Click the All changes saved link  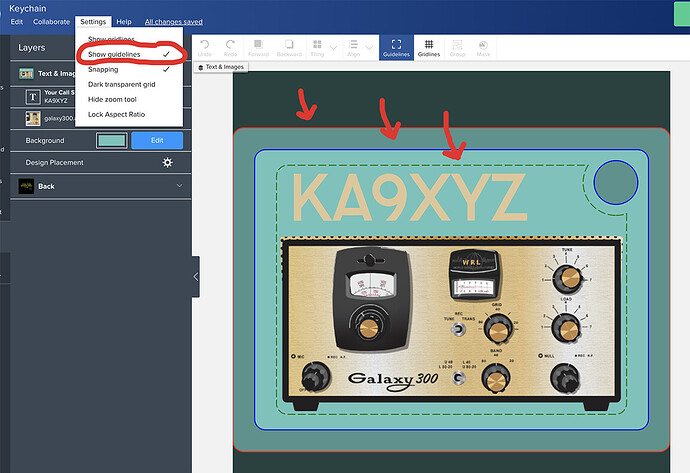[174, 22]
